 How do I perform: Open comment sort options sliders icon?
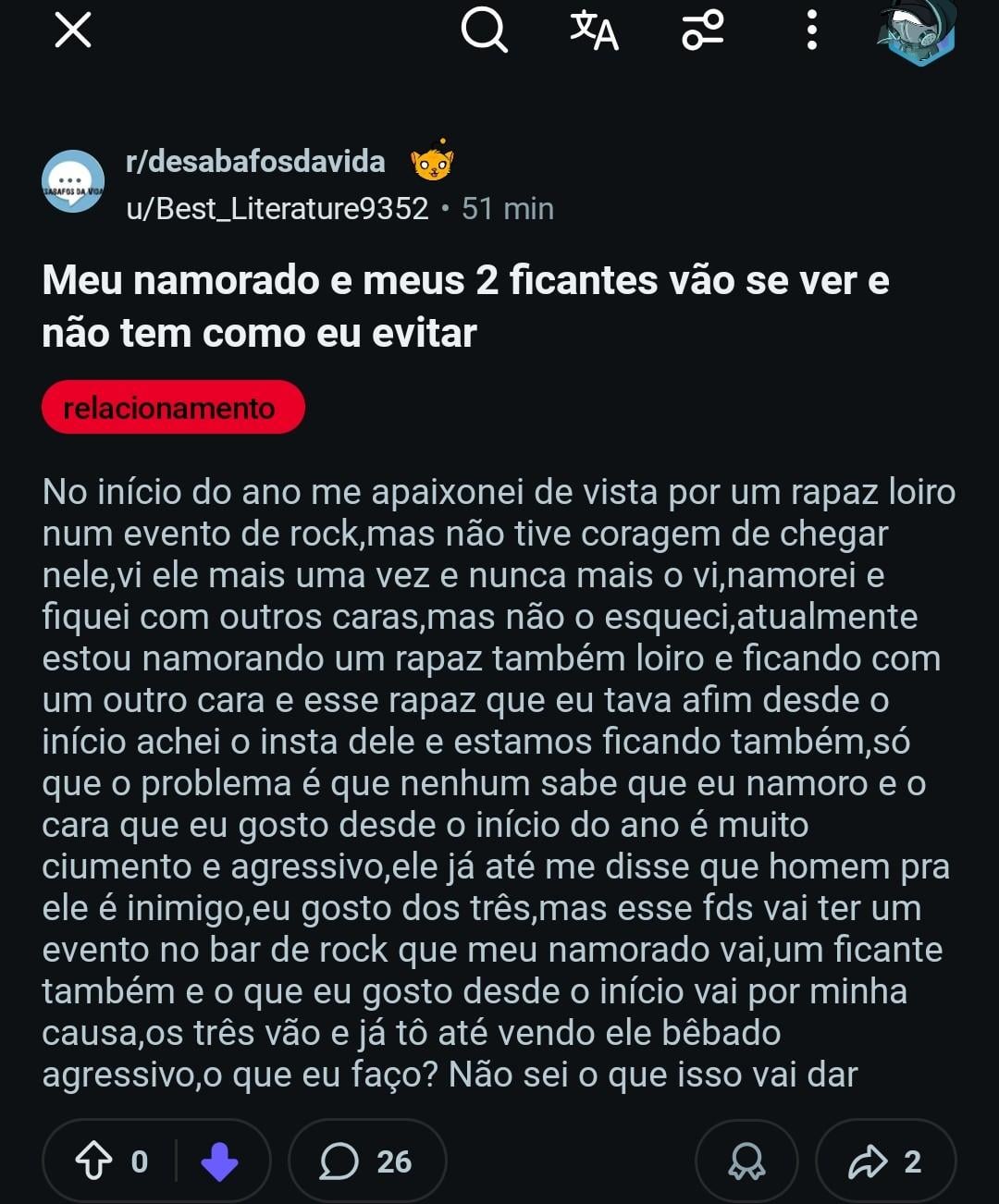tap(703, 31)
